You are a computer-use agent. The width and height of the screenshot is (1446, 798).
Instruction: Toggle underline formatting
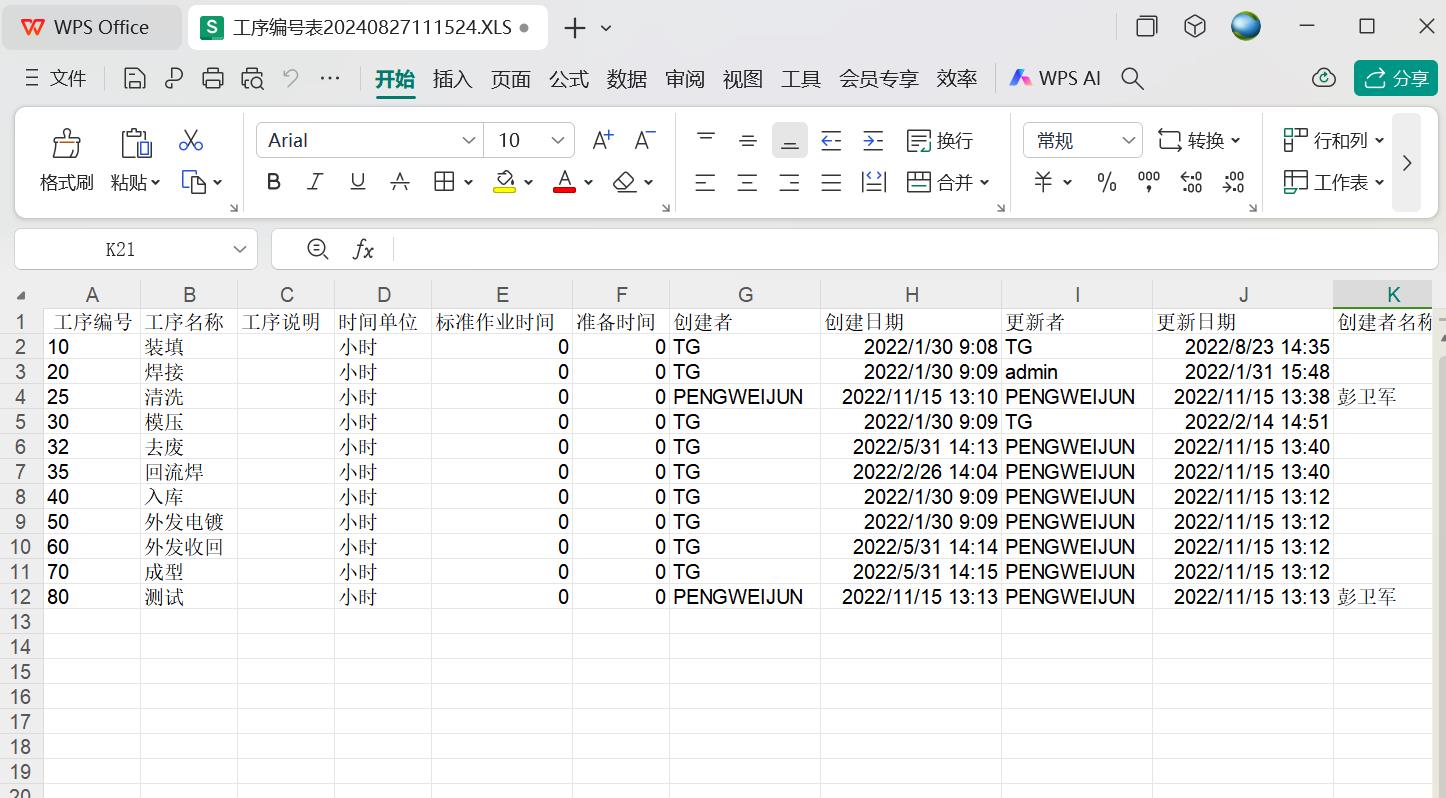click(x=357, y=182)
